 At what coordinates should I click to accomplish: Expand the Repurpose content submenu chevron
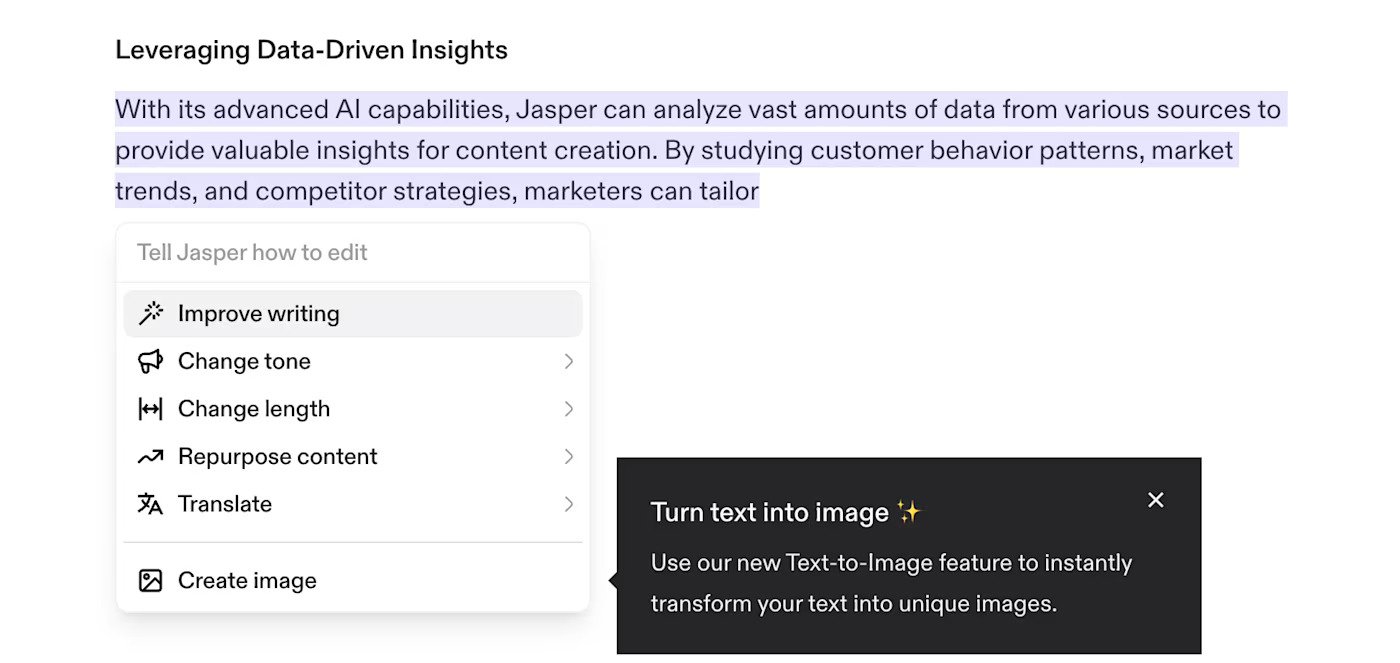point(568,457)
